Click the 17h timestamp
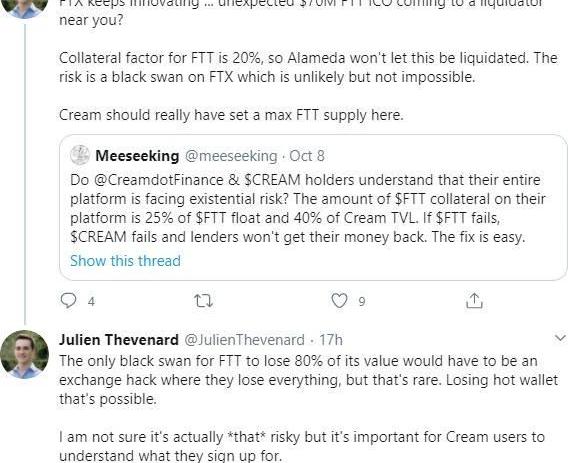The height and width of the screenshot is (463, 568). tap(331, 340)
